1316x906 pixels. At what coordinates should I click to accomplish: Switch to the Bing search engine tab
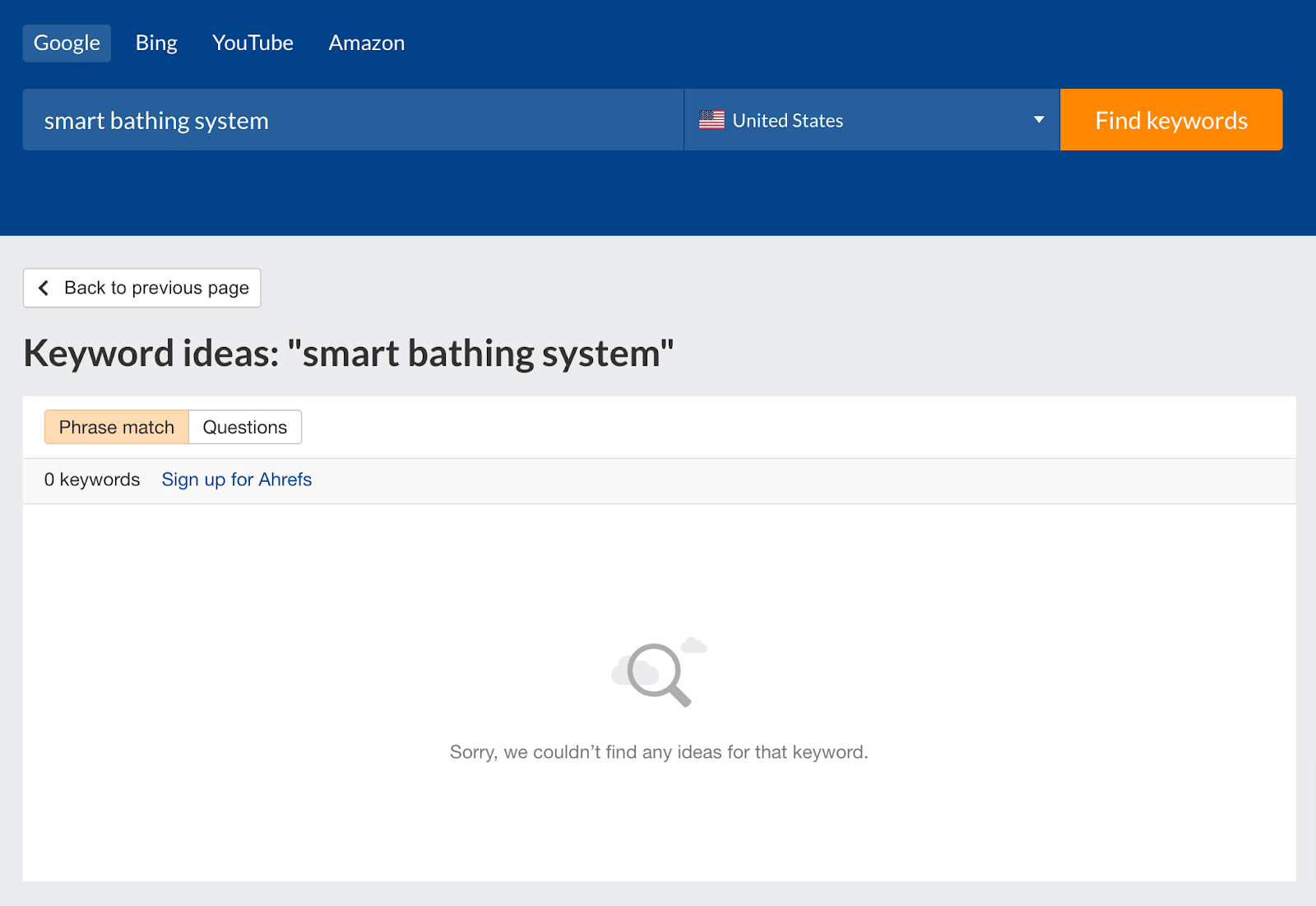coord(155,42)
